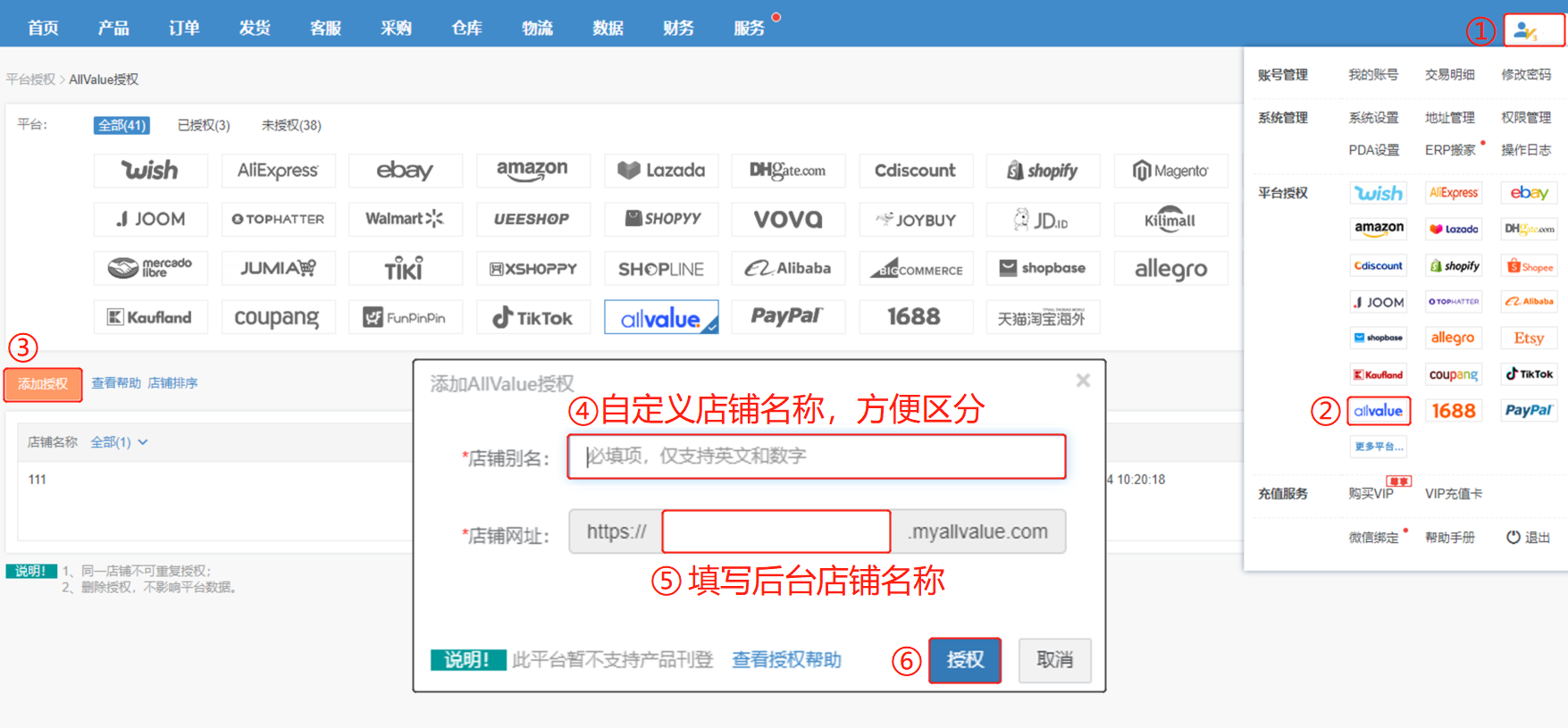Open the user account icon menu
This screenshot has height=728, width=1568.
(1533, 30)
